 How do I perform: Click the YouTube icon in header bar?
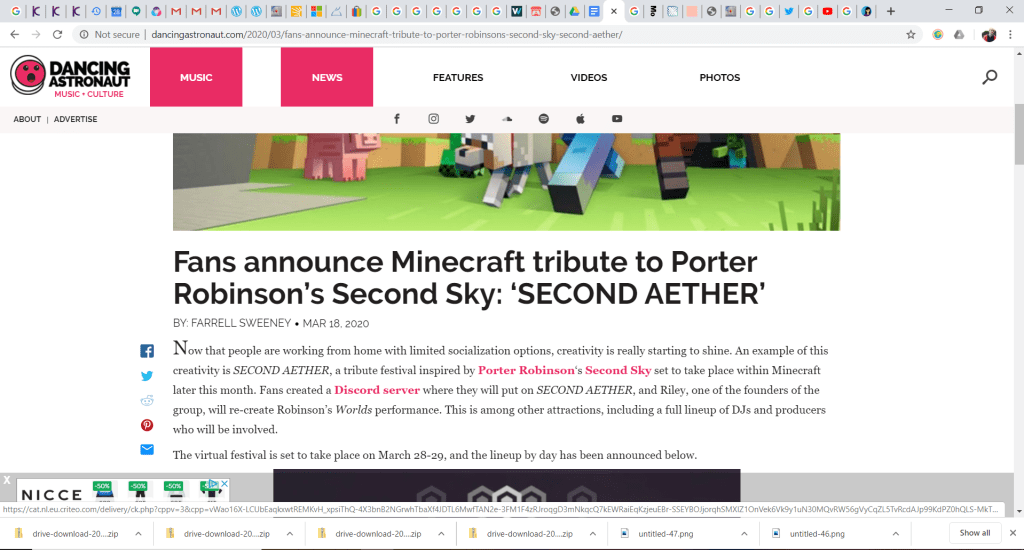pyautogui.click(x=617, y=119)
